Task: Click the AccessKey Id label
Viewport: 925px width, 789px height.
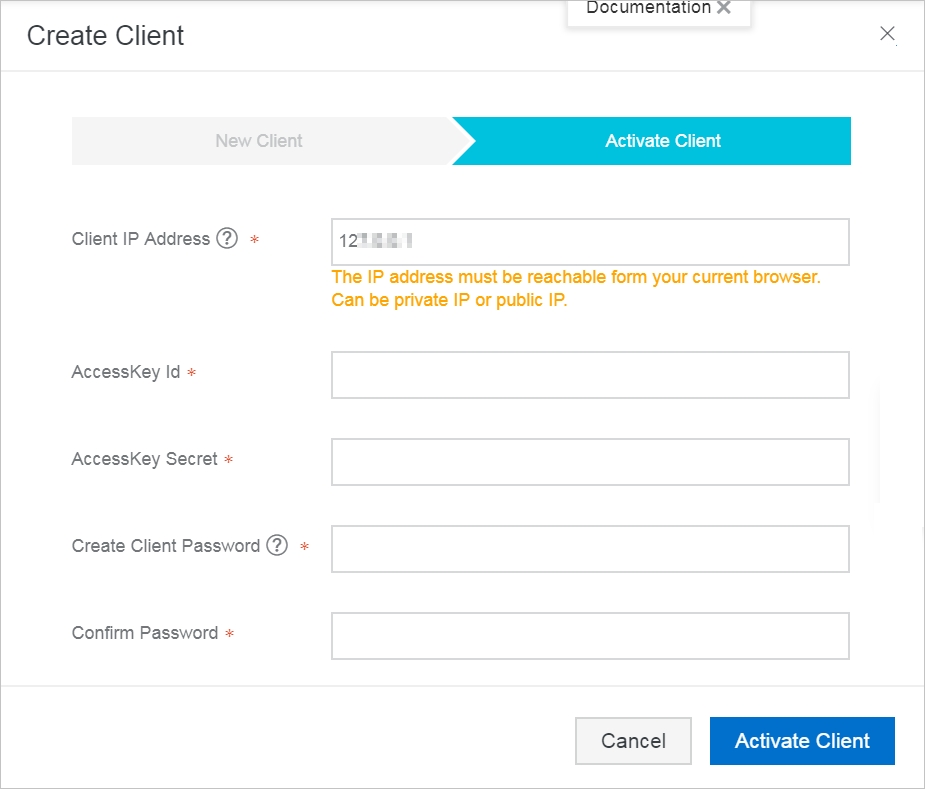Action: click(126, 372)
